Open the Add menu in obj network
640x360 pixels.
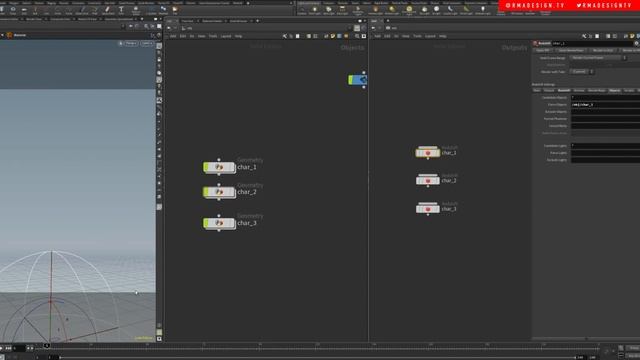pos(173,36)
